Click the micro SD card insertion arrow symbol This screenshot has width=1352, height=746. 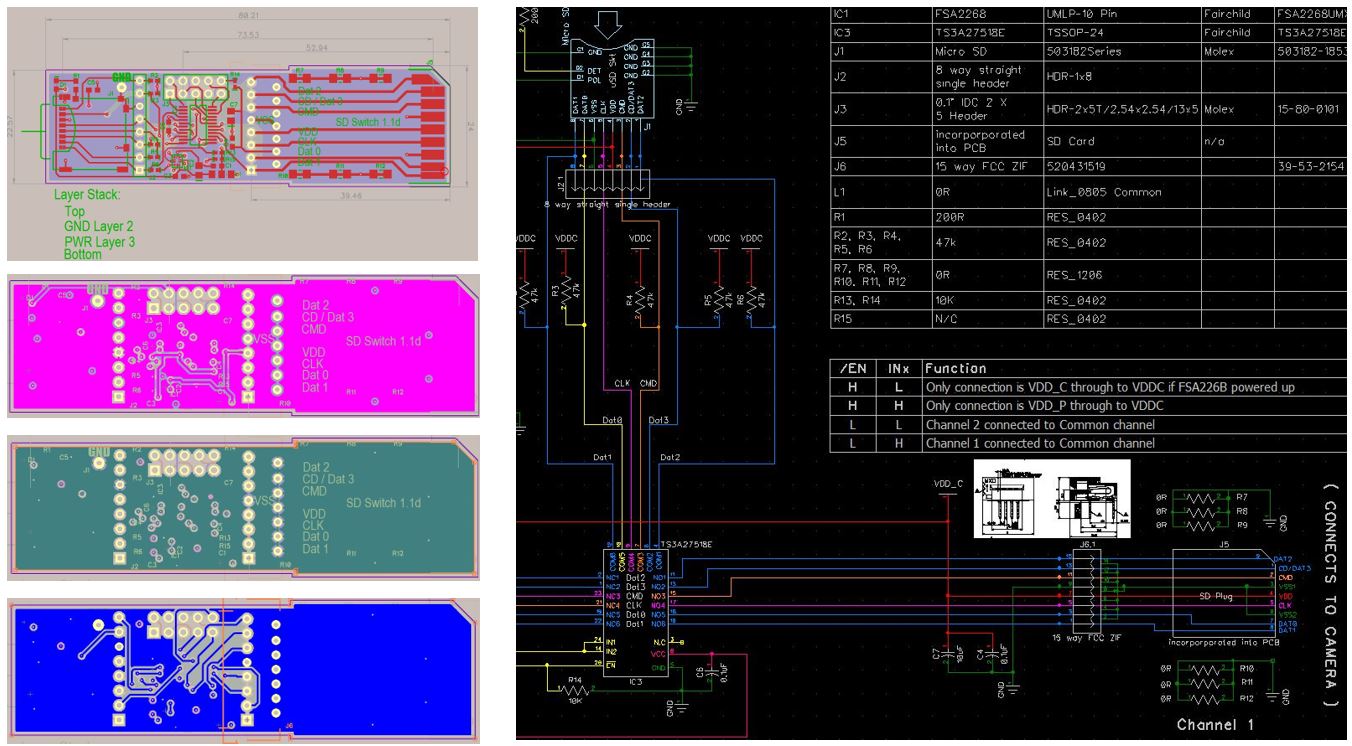pos(606,23)
